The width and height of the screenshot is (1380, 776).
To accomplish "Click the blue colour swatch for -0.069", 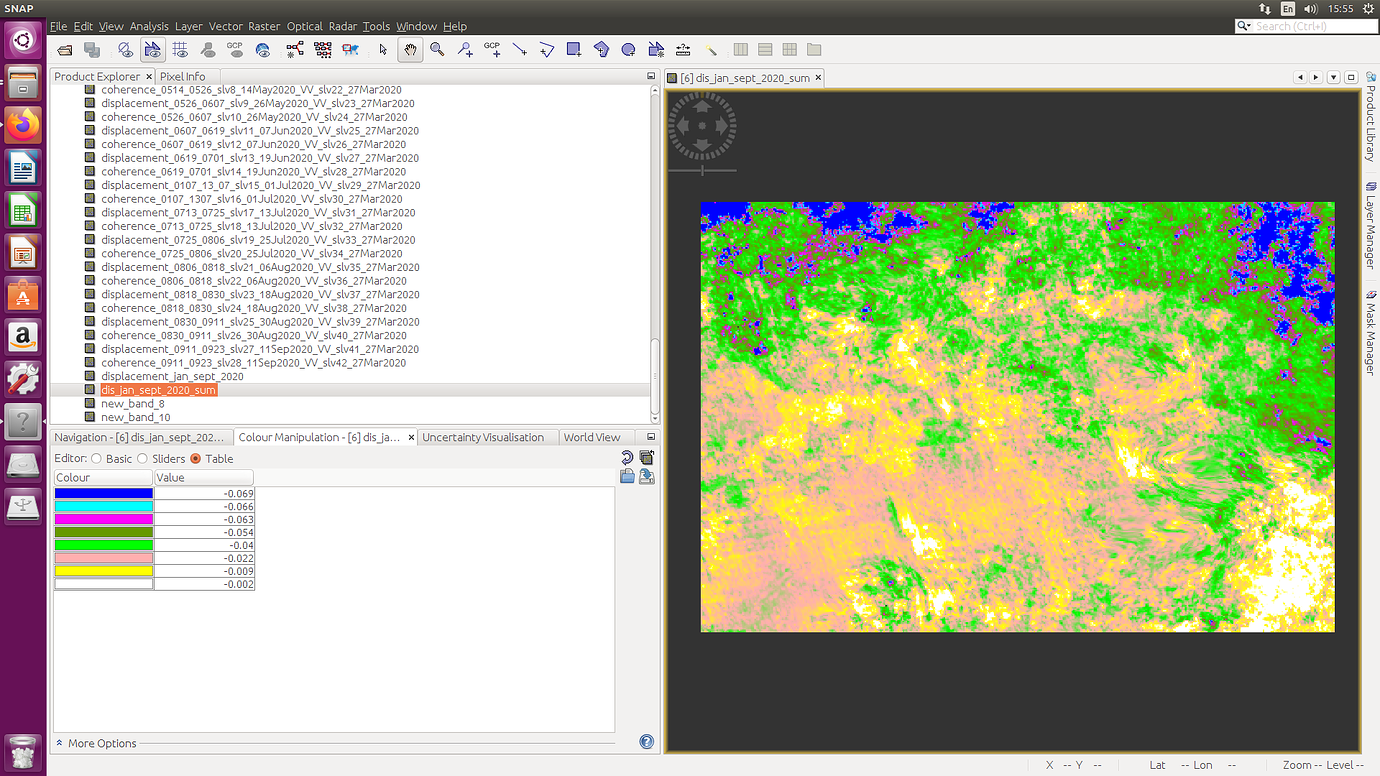I will (x=104, y=493).
